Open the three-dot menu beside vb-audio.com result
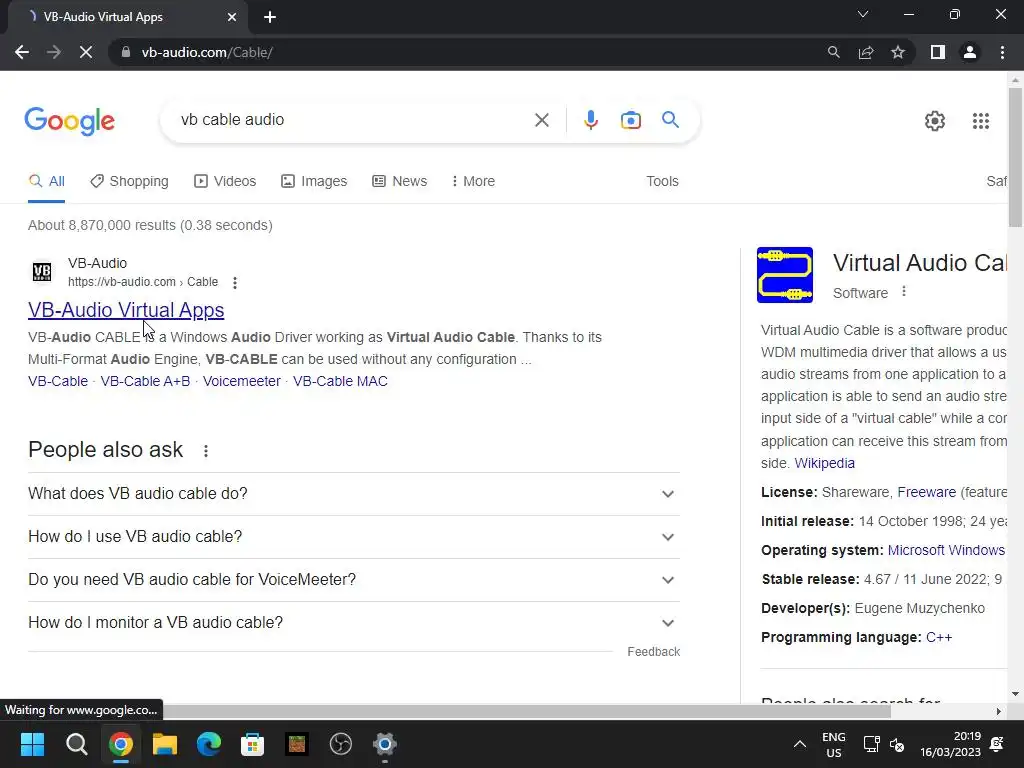 click(234, 282)
